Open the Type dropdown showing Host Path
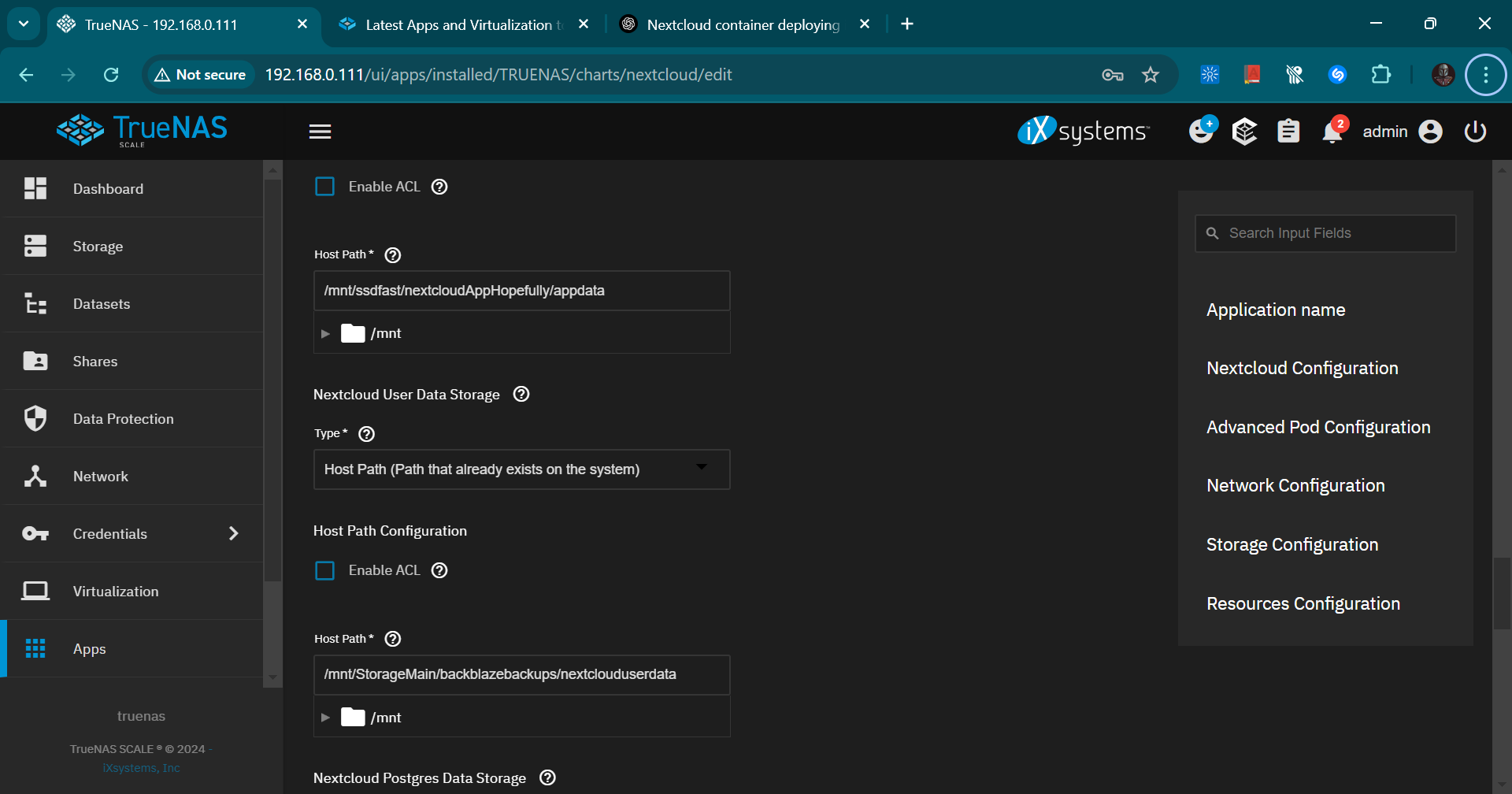Image resolution: width=1512 pixels, height=794 pixels. [x=521, y=469]
